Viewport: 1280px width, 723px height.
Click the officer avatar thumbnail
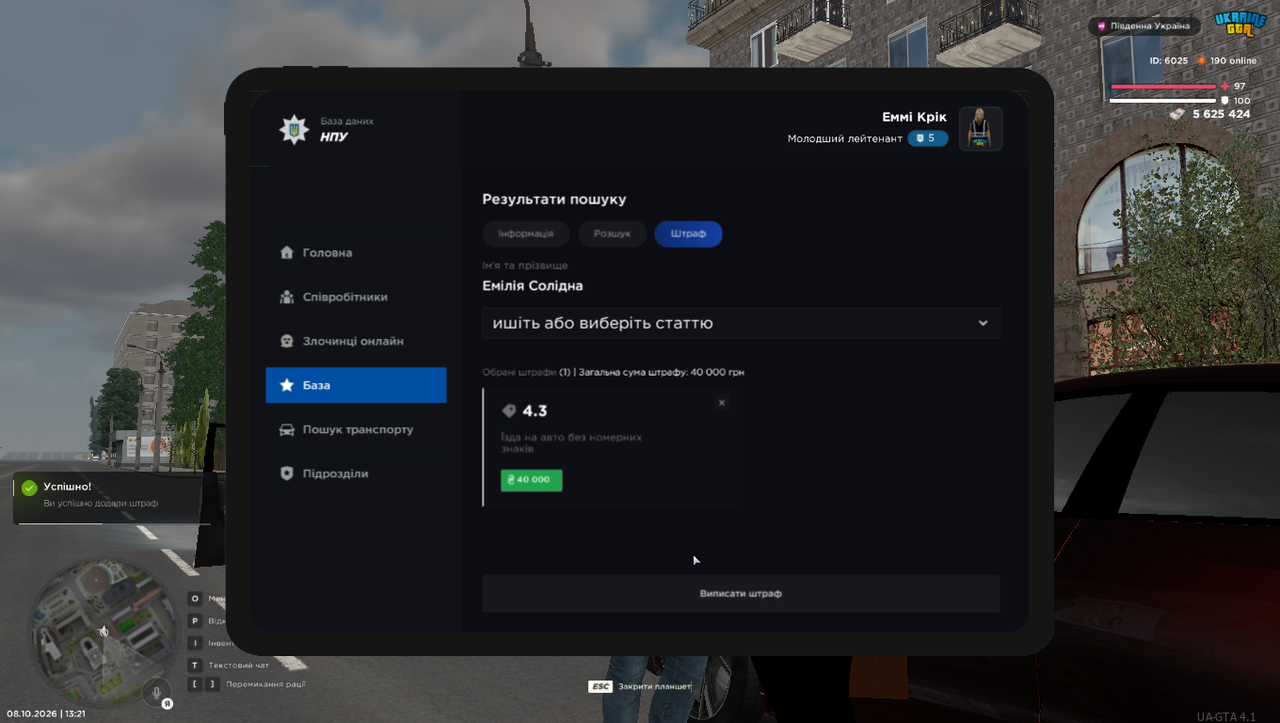click(980, 128)
